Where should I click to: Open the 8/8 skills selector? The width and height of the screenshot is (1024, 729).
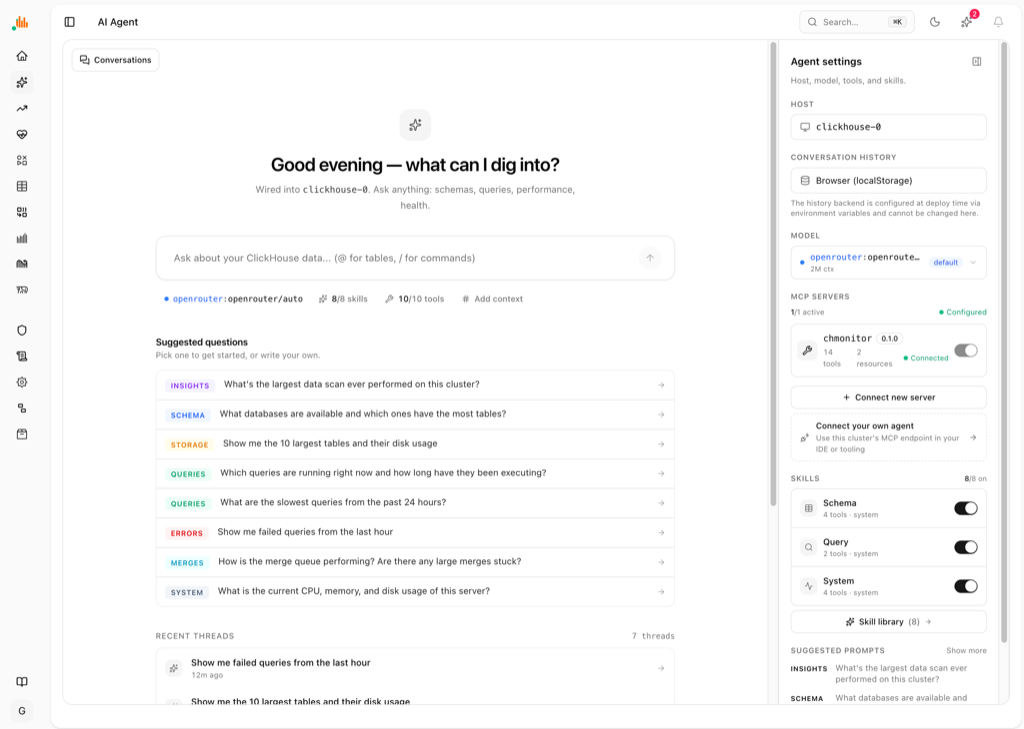[x=344, y=299]
